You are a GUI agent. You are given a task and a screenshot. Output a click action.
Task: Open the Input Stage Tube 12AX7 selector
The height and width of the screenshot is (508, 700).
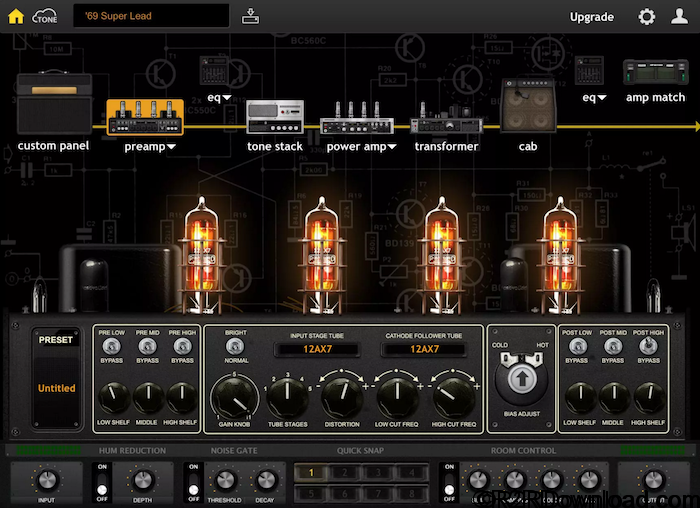pos(317,349)
